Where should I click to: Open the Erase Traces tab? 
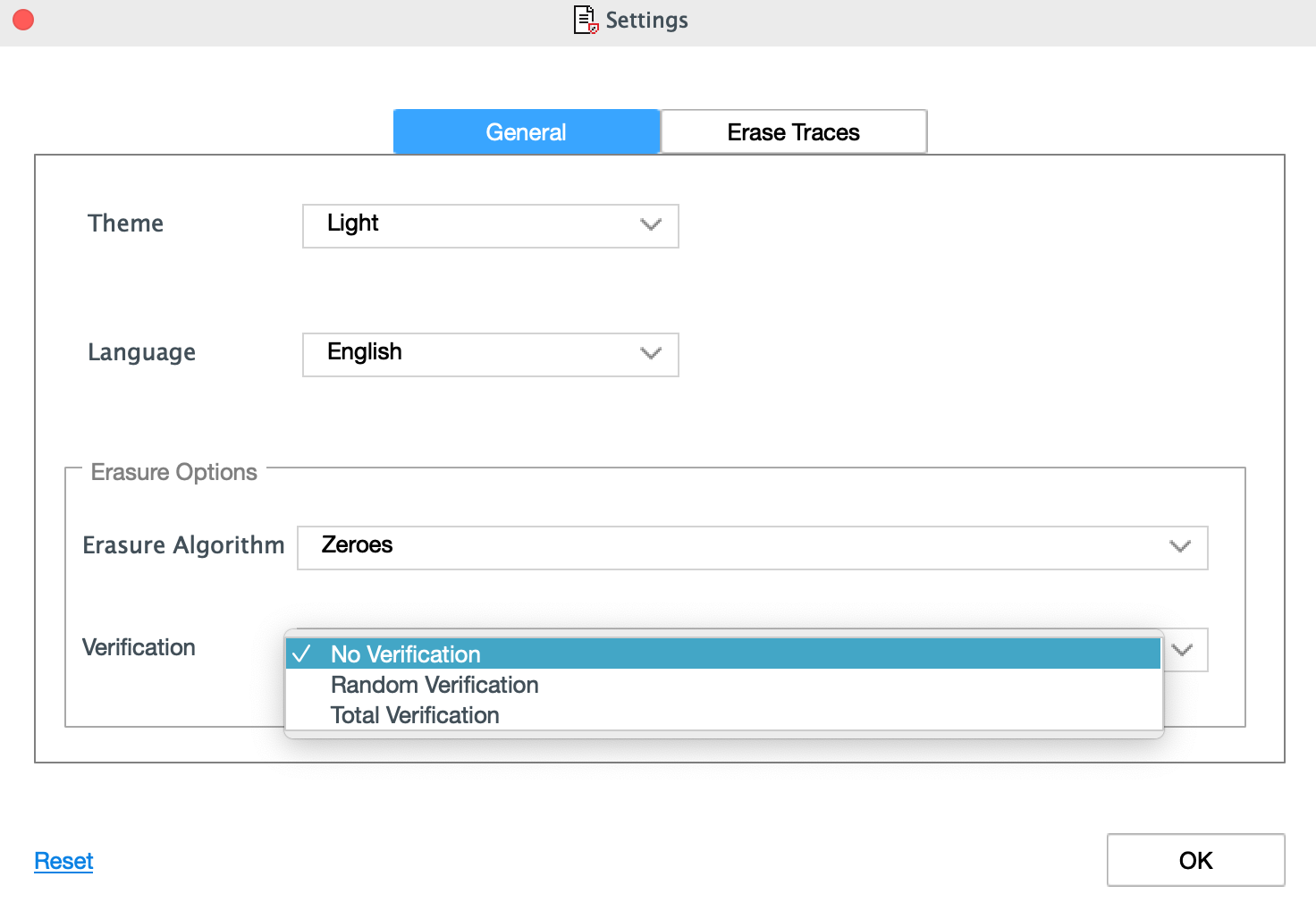(793, 132)
